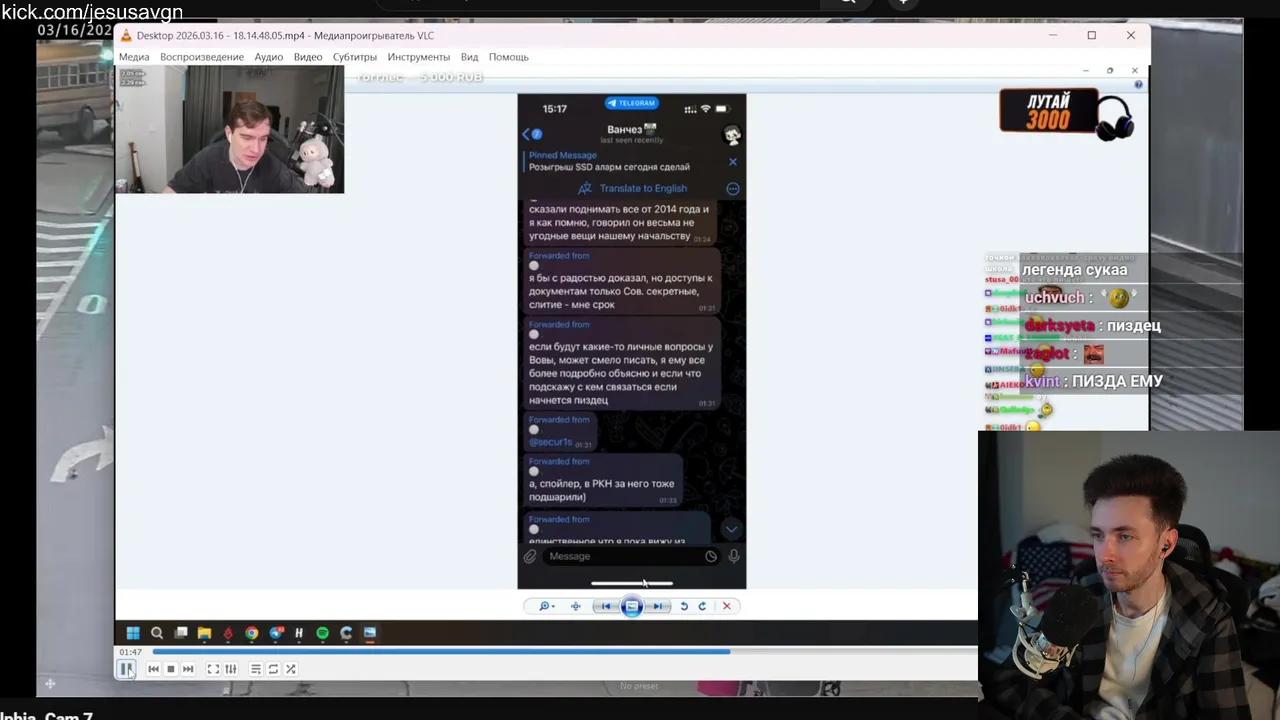Tap Translate to English
Image resolution: width=1280 pixels, height=720 pixels.
633,188
